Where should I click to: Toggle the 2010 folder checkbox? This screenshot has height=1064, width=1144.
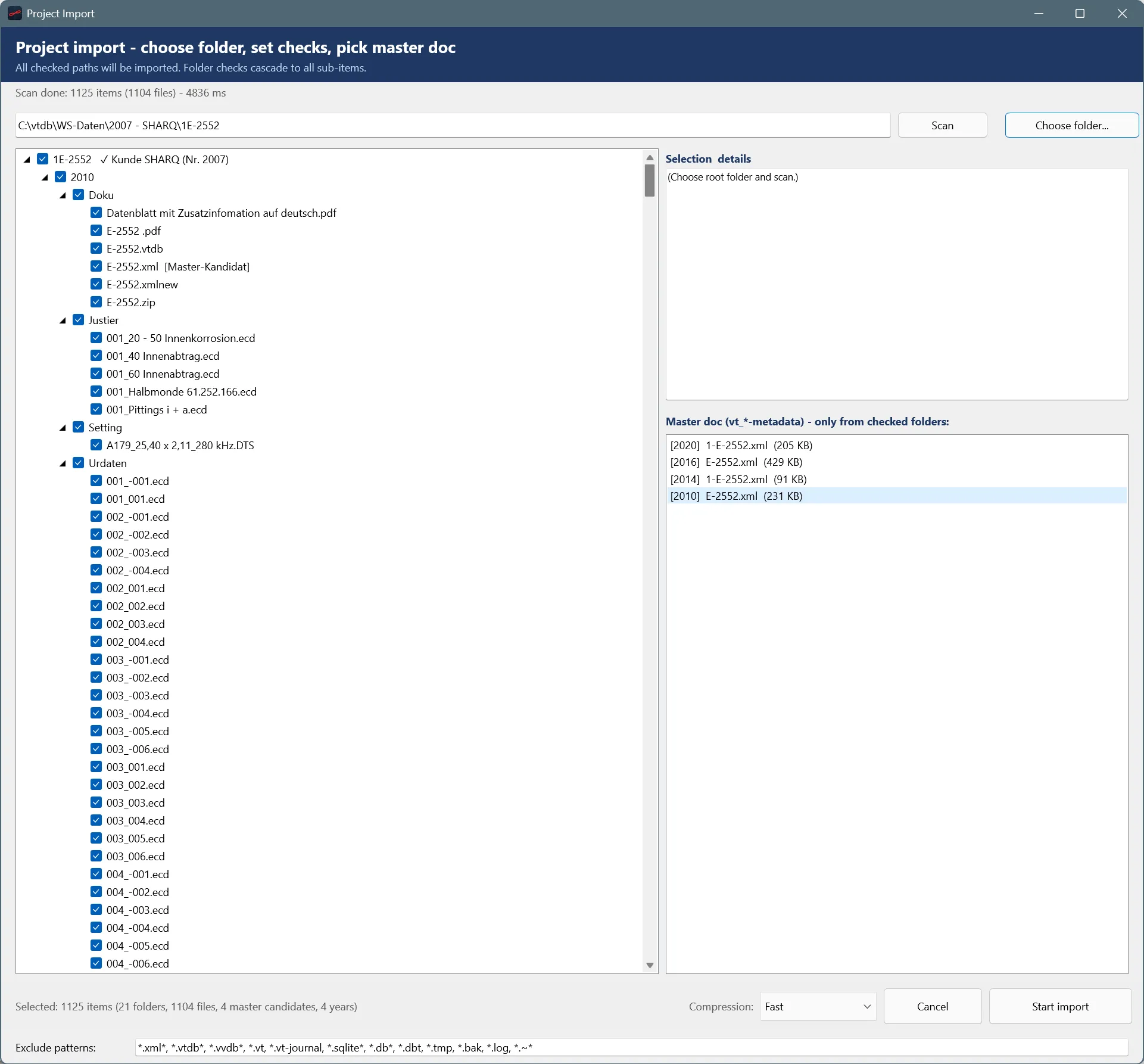[x=60, y=177]
